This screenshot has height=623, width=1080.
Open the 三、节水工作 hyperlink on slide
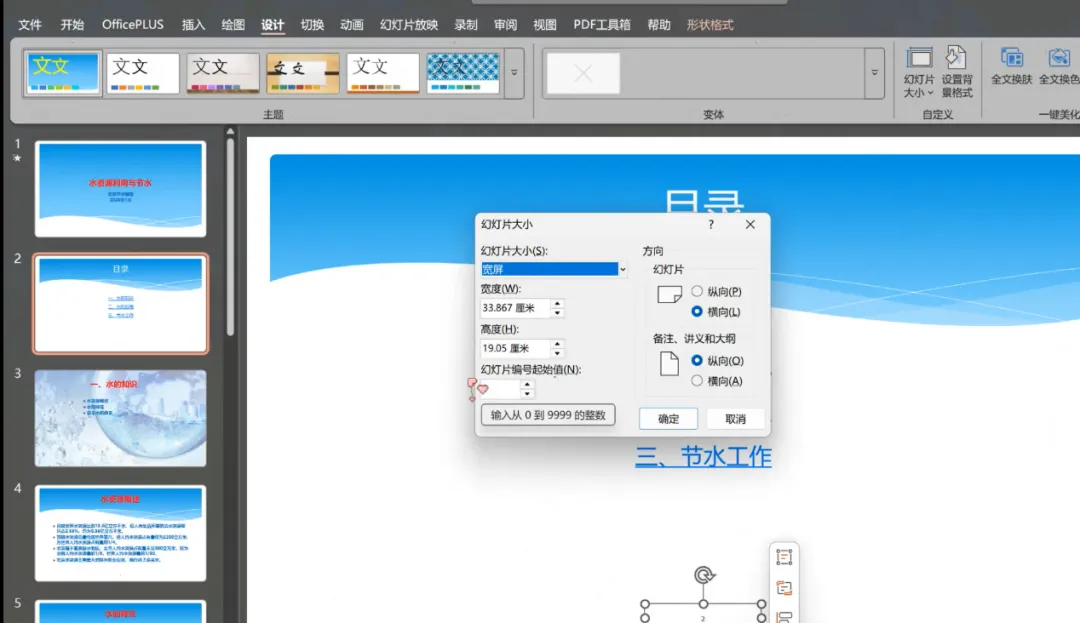(x=703, y=456)
